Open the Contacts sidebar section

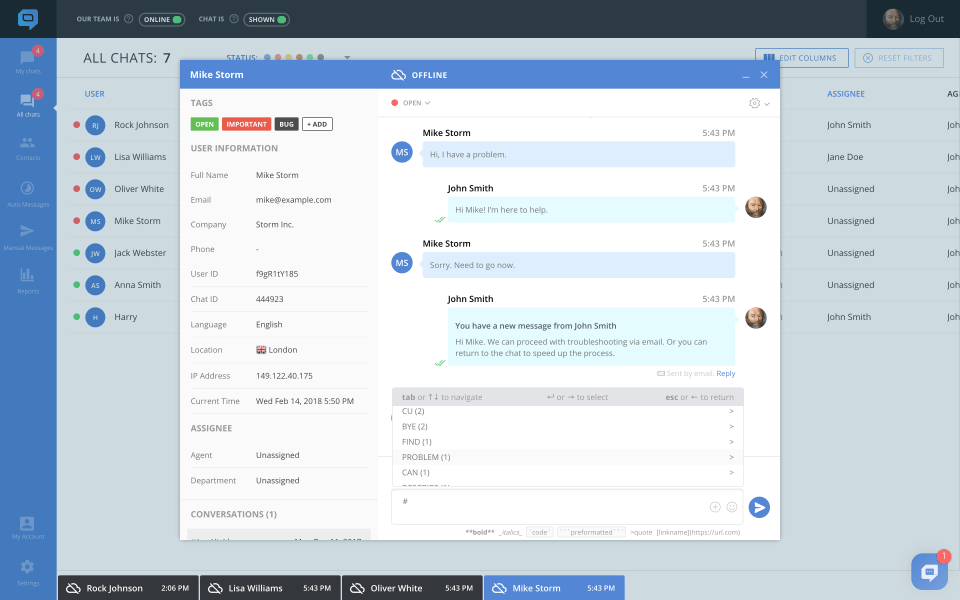pos(28,149)
